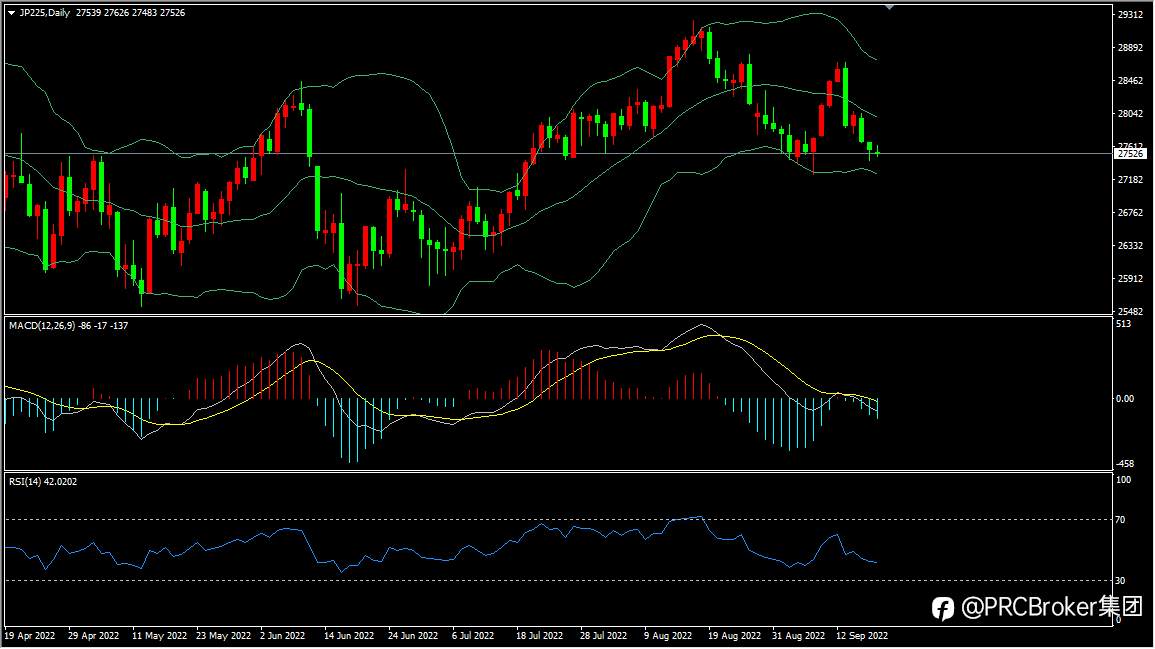Click date label 29 Apr 2022
Image resolution: width=1155 pixels, height=649 pixels.
[94, 636]
